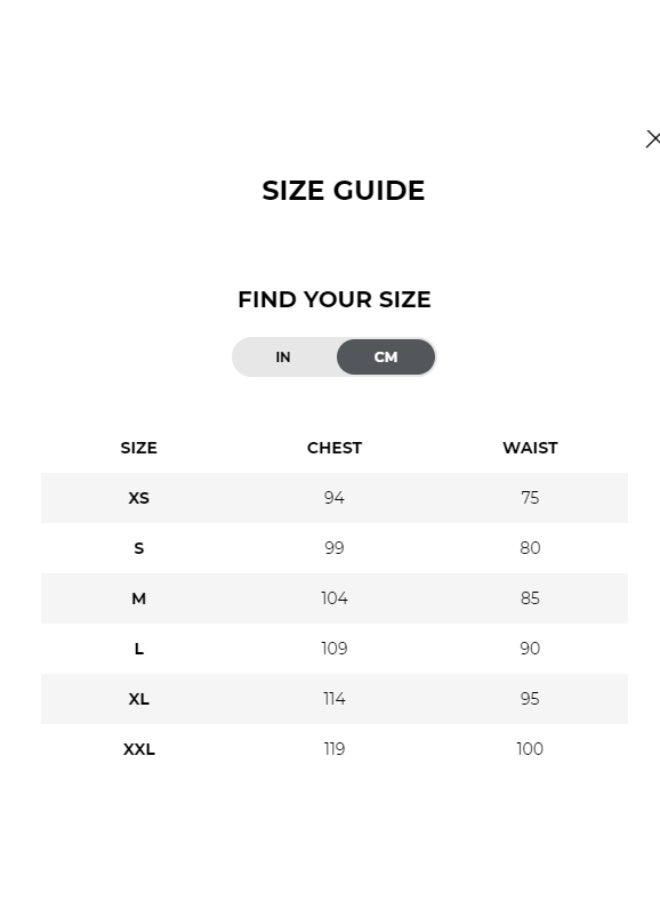This screenshot has width=660, height=900.
Task: Select the M size row
Action: (x=138, y=598)
